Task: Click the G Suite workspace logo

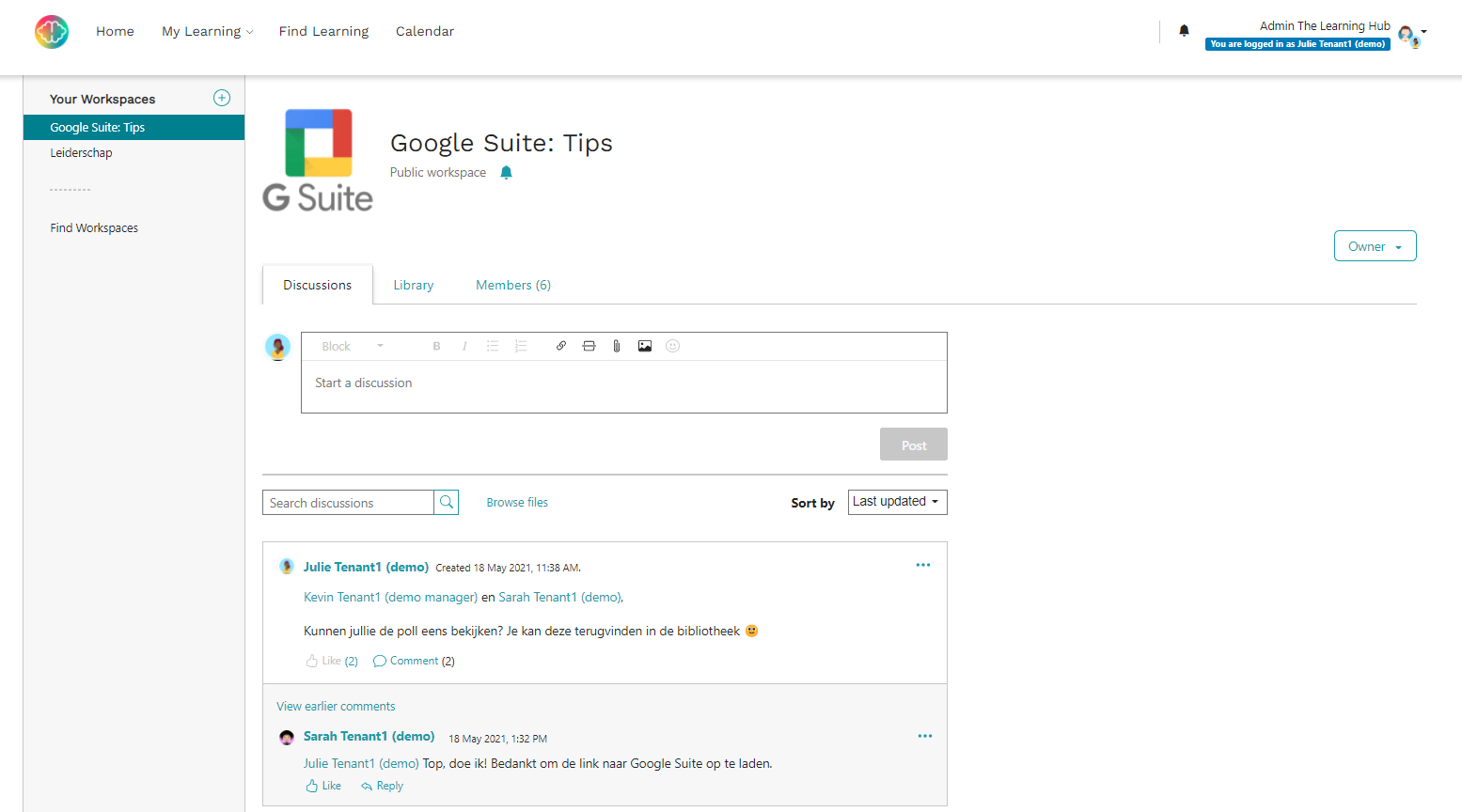Action: click(318, 160)
